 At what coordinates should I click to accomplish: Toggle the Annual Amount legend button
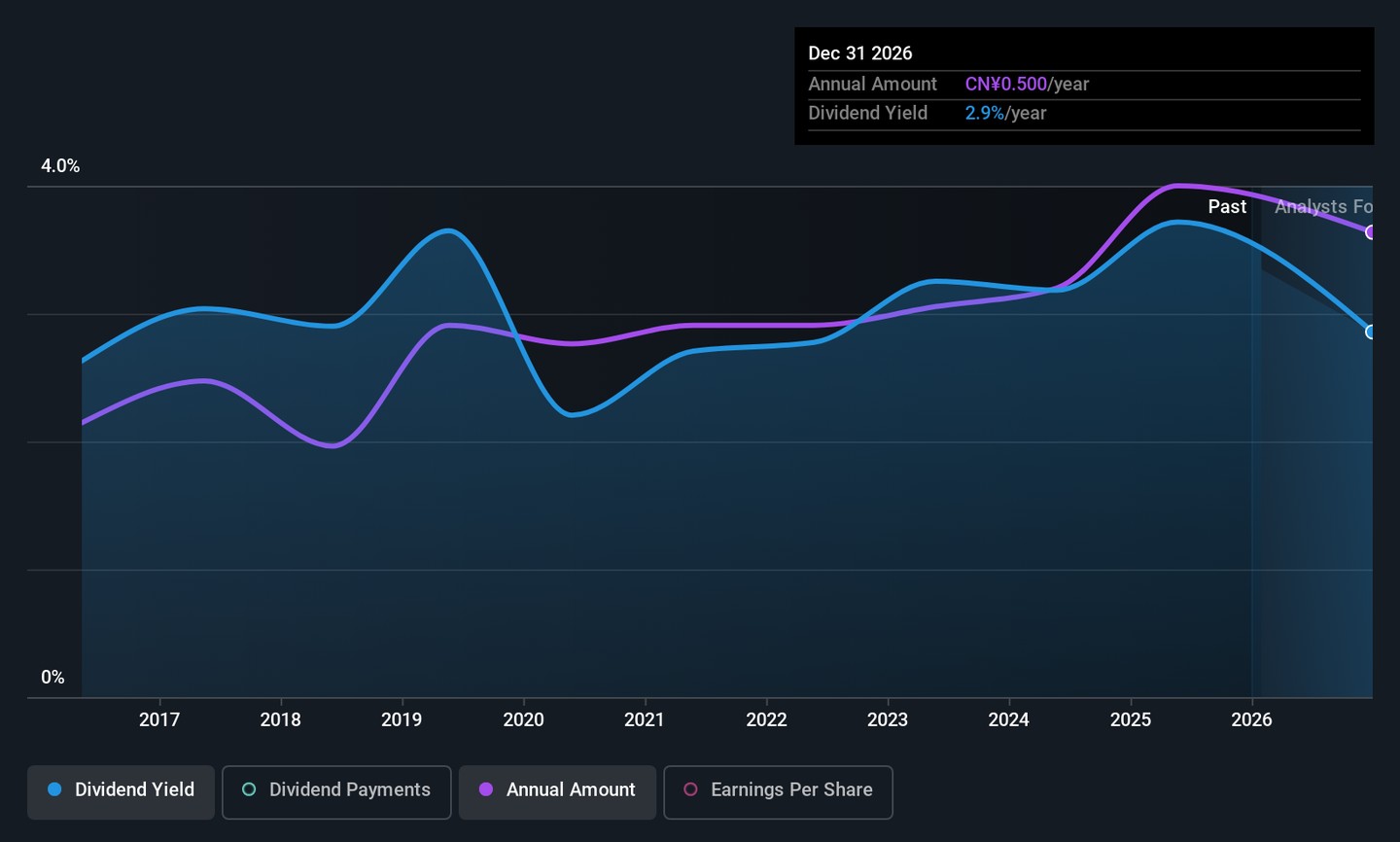pos(557,791)
